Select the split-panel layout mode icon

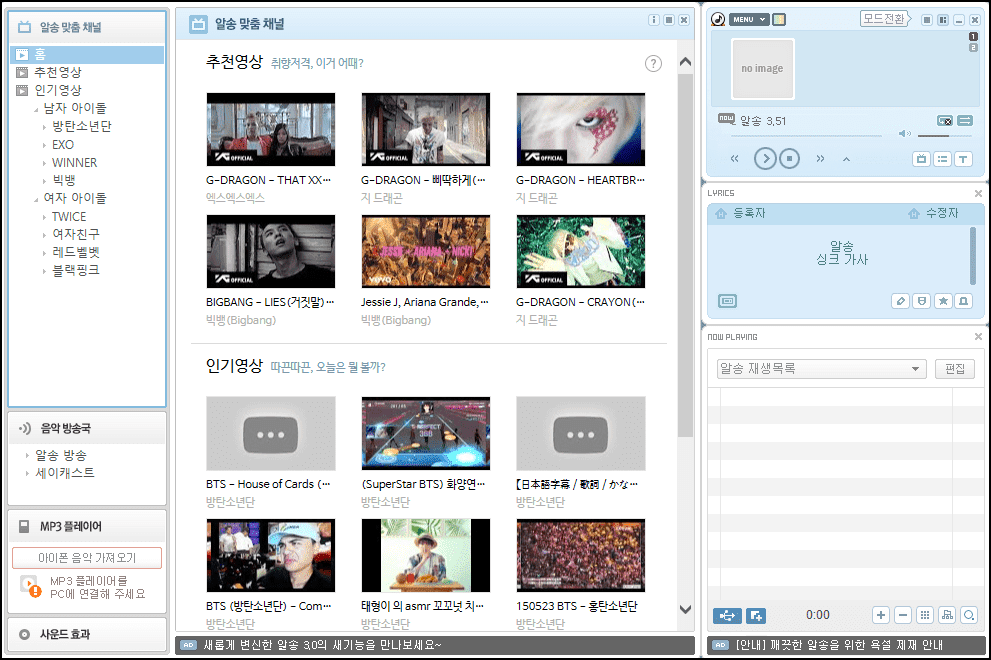[943, 20]
